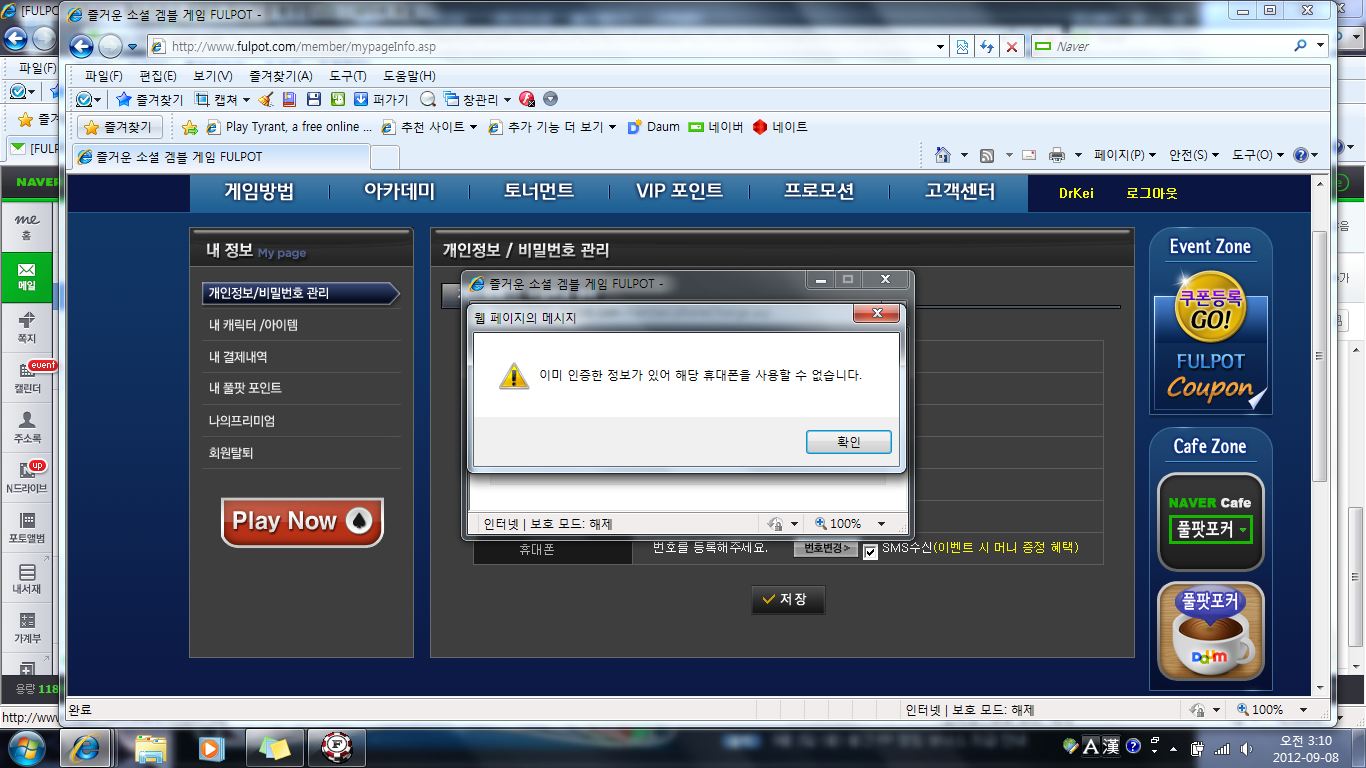Viewport: 1366px width, 768px height.
Task: Select 내 풀팟 포인트 in the sidebar
Action: 245,388
